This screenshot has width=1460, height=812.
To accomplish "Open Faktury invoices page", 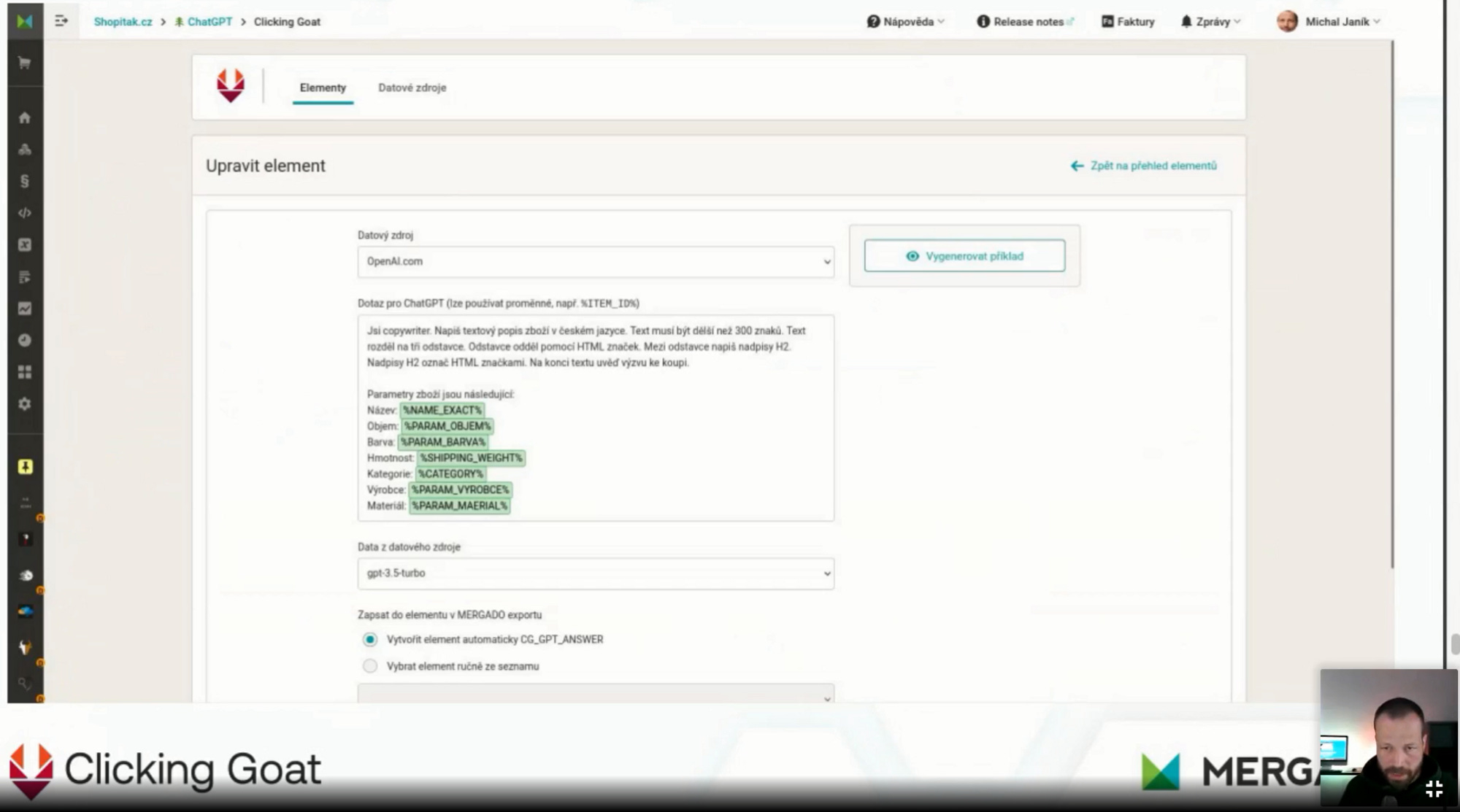I will pyautogui.click(x=1128, y=22).
